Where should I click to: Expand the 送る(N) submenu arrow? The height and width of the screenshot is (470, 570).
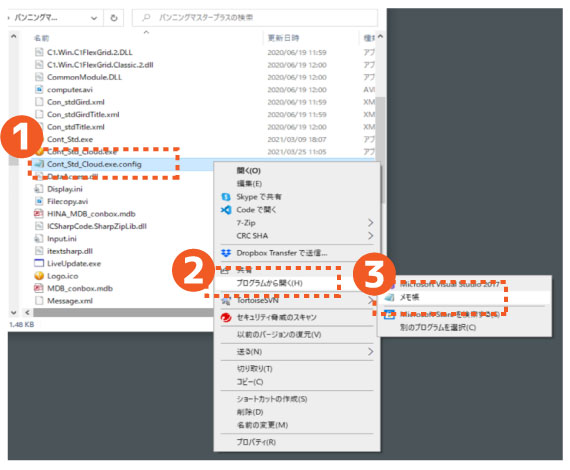pyautogui.click(x=370, y=352)
